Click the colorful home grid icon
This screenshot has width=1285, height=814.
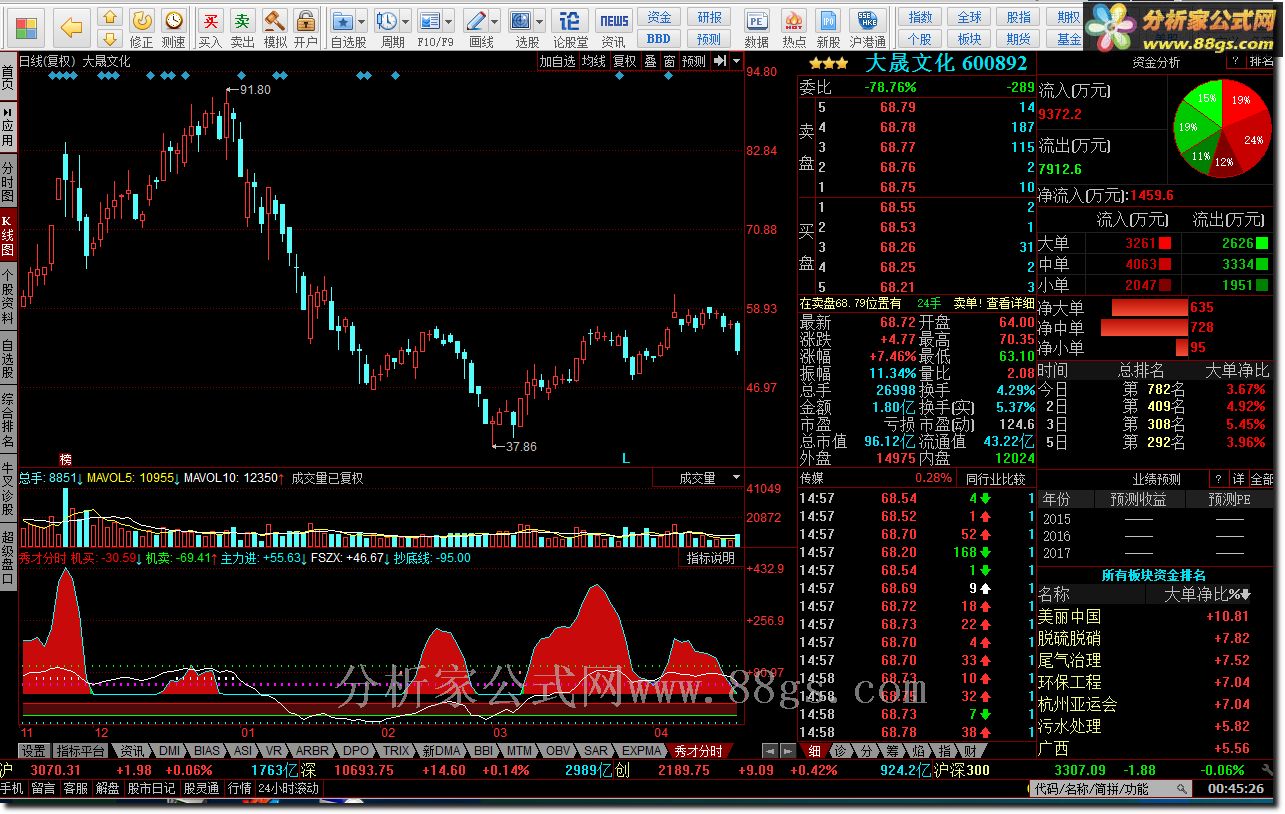click(x=25, y=28)
